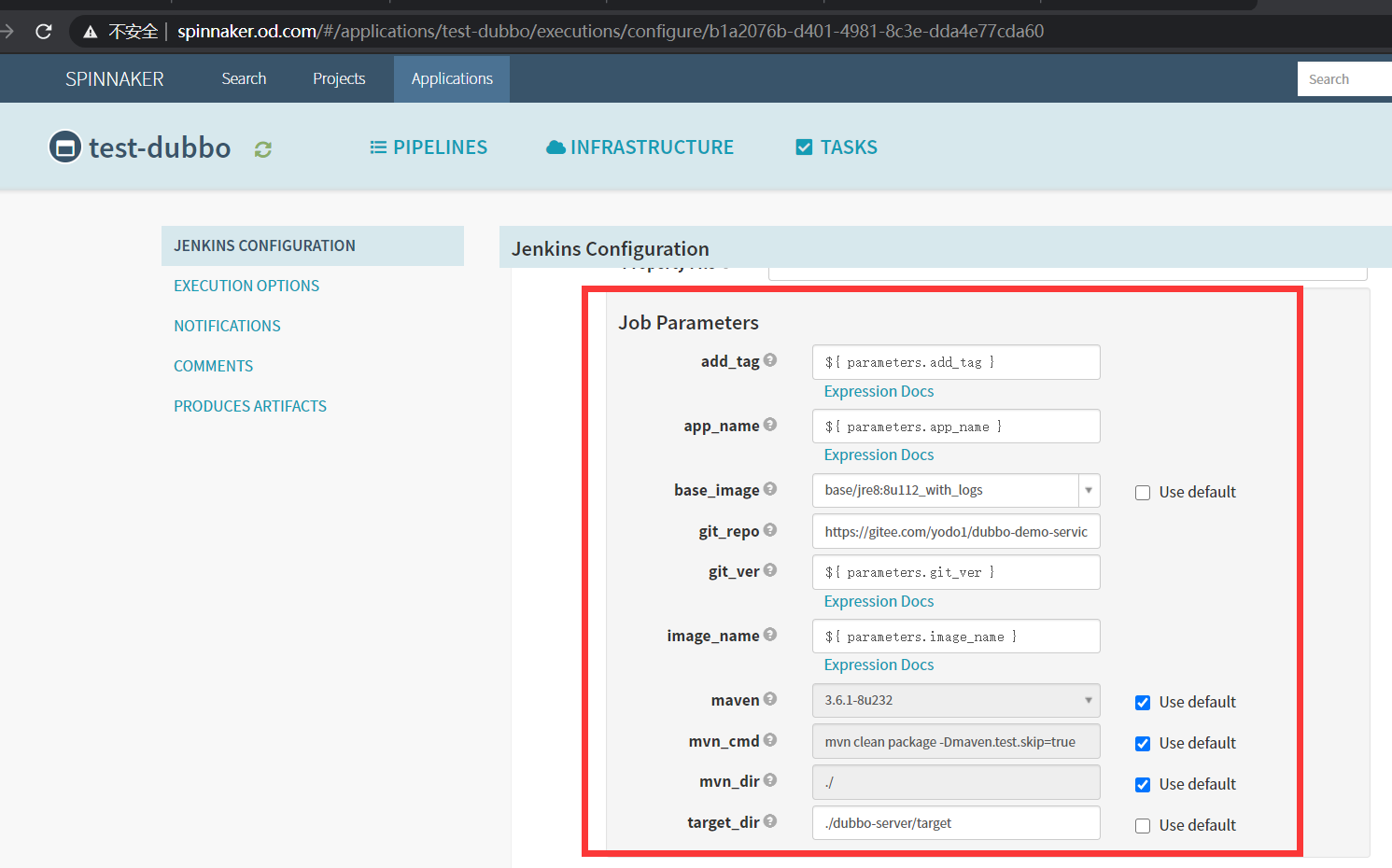Click the help icon next to image_name
This screenshot has height=868, width=1392.
click(770, 635)
